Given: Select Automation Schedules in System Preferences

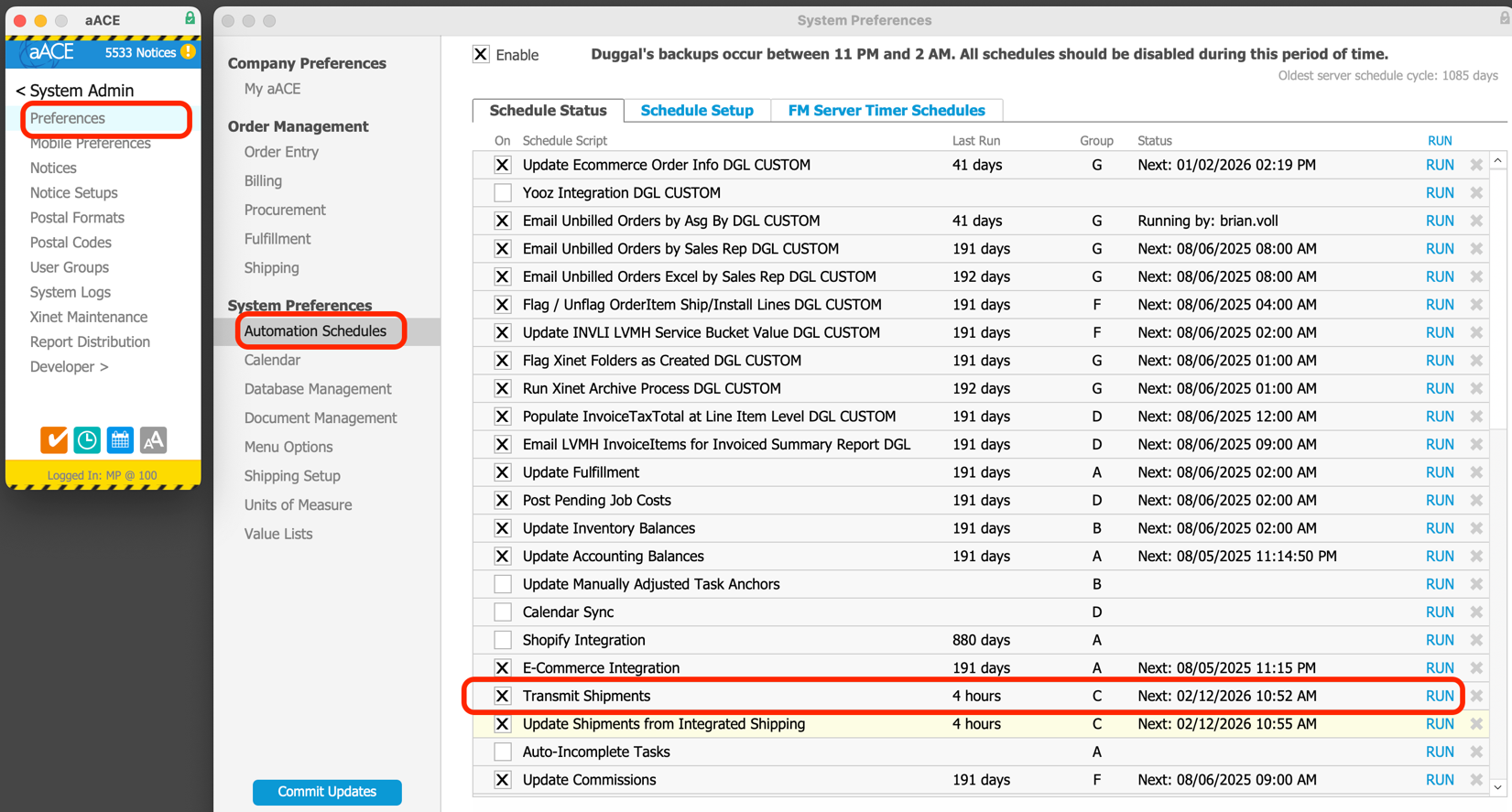Looking at the screenshot, I should (x=315, y=331).
